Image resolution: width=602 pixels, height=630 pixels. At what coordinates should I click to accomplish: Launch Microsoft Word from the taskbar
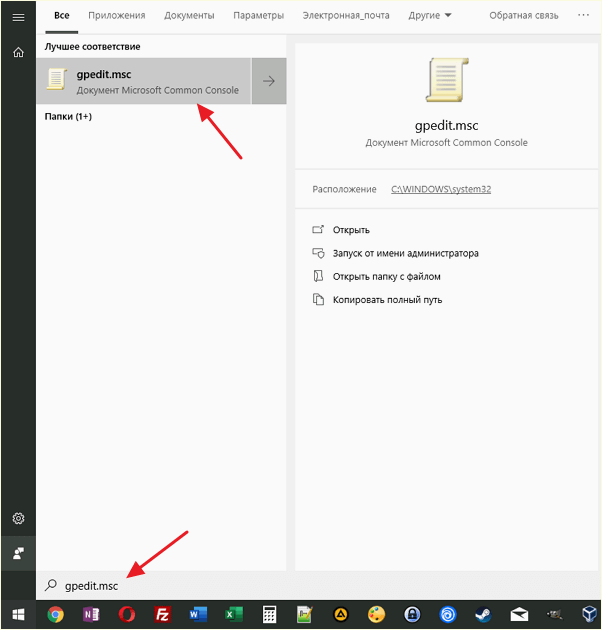click(x=198, y=615)
